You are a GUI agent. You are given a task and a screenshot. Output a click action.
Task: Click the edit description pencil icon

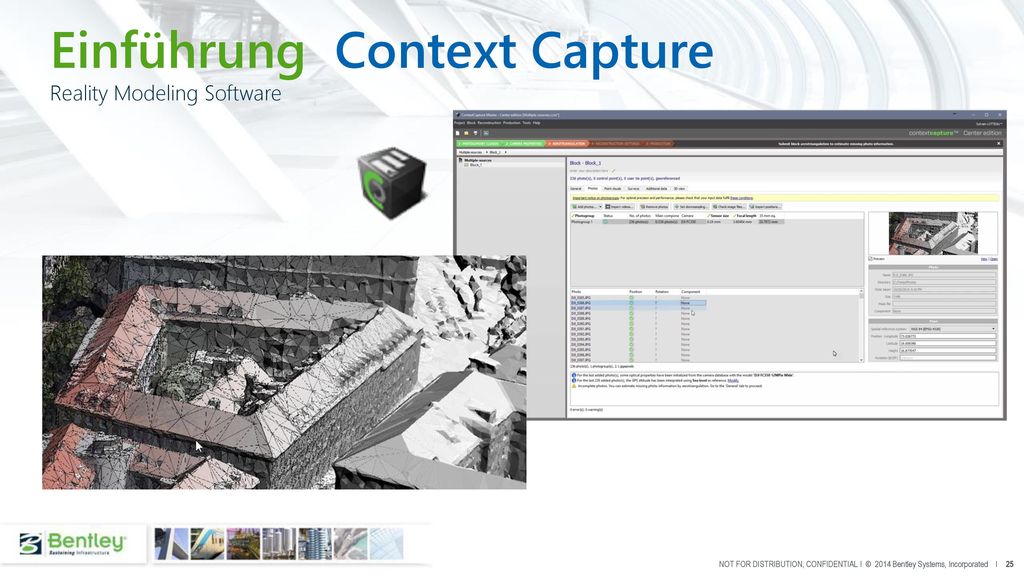click(x=613, y=171)
